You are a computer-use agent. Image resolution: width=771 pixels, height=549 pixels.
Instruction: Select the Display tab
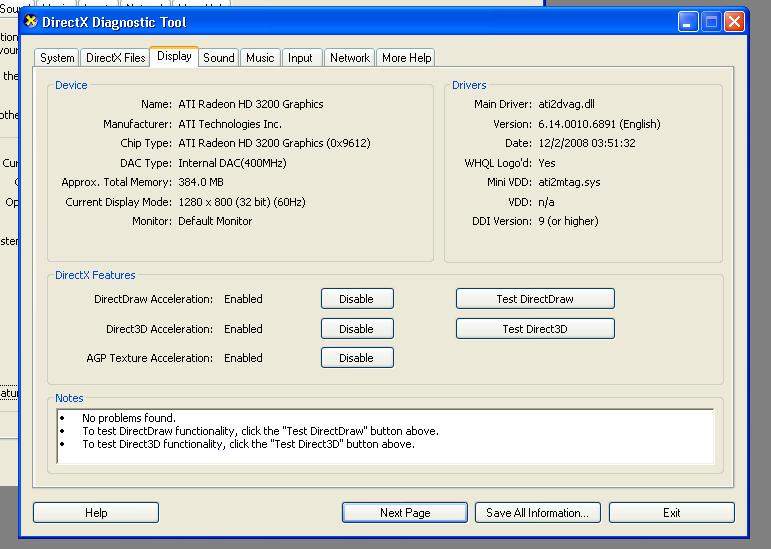coord(174,57)
